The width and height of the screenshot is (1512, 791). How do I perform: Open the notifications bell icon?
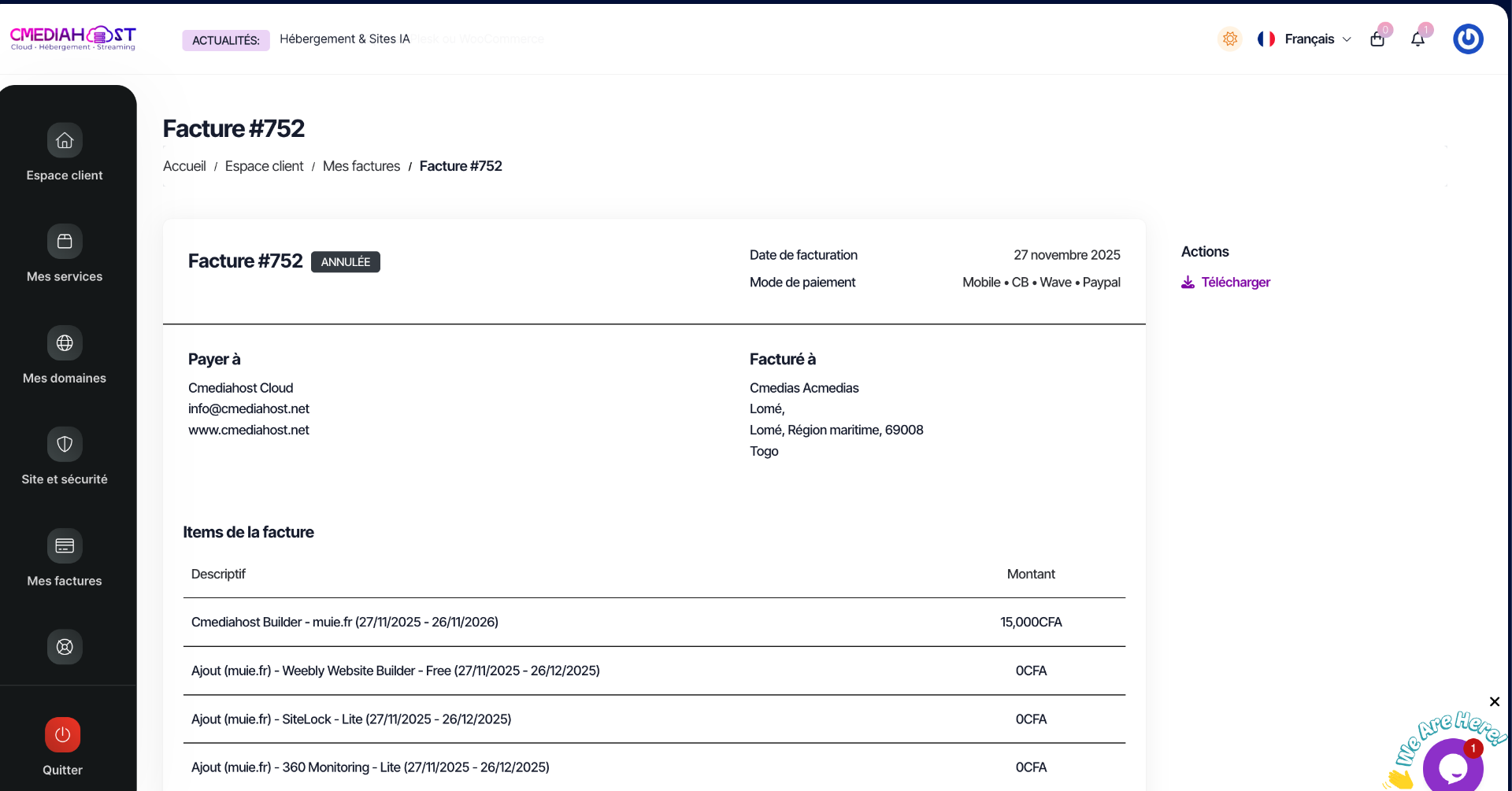[1417, 39]
